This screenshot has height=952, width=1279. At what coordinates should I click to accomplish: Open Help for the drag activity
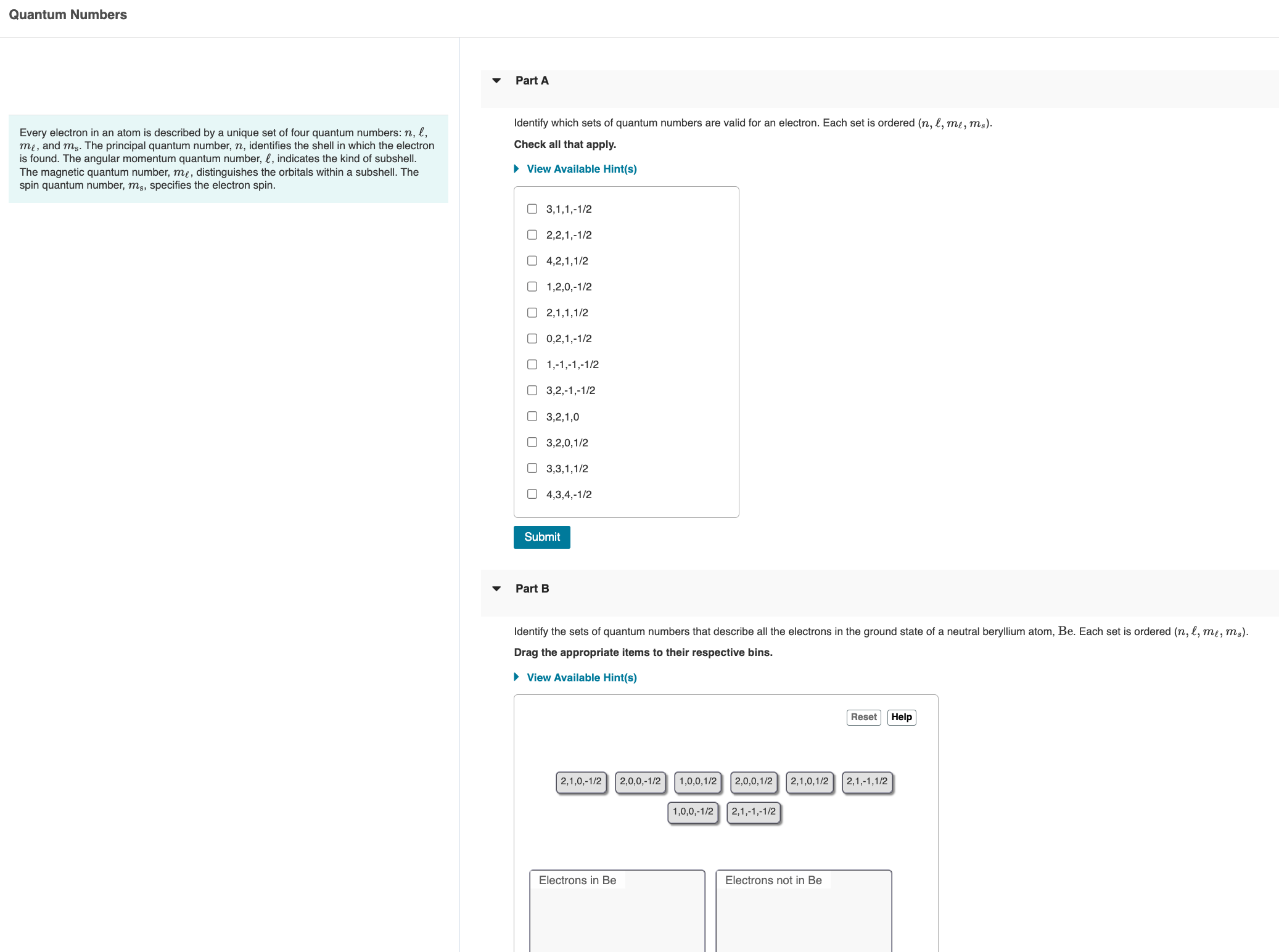(901, 717)
